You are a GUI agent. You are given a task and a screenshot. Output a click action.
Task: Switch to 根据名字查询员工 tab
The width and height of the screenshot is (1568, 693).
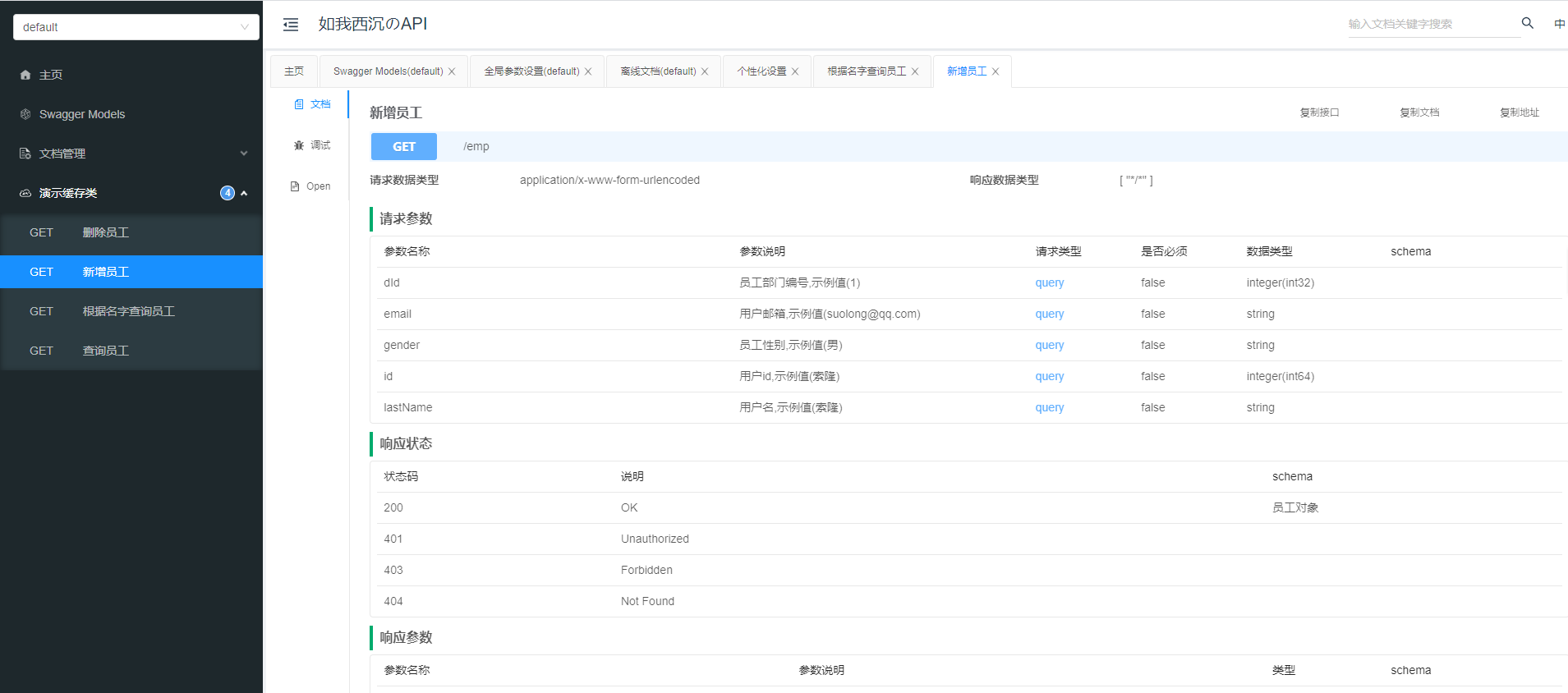pyautogui.click(x=867, y=71)
